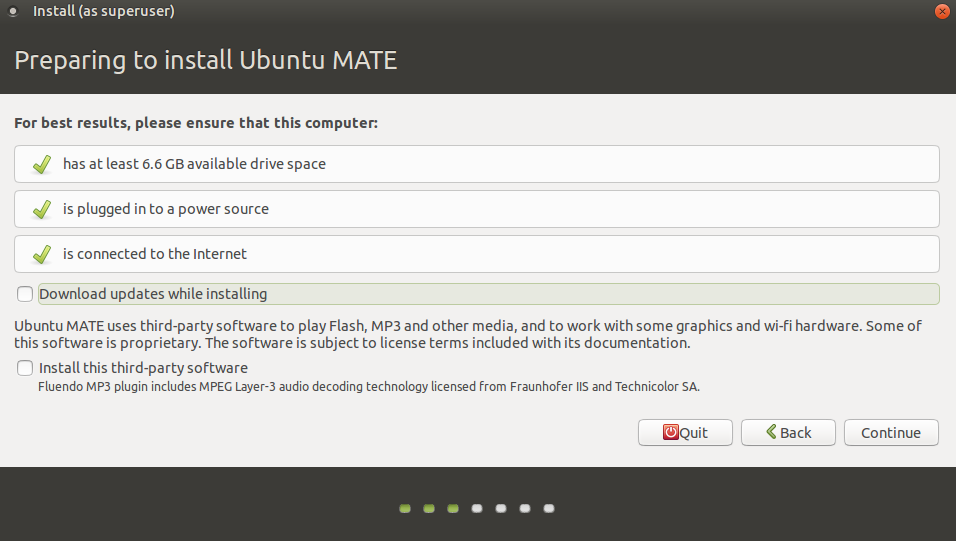Enable Download updates while installing
The width and height of the screenshot is (956, 541).
click(x=25, y=294)
